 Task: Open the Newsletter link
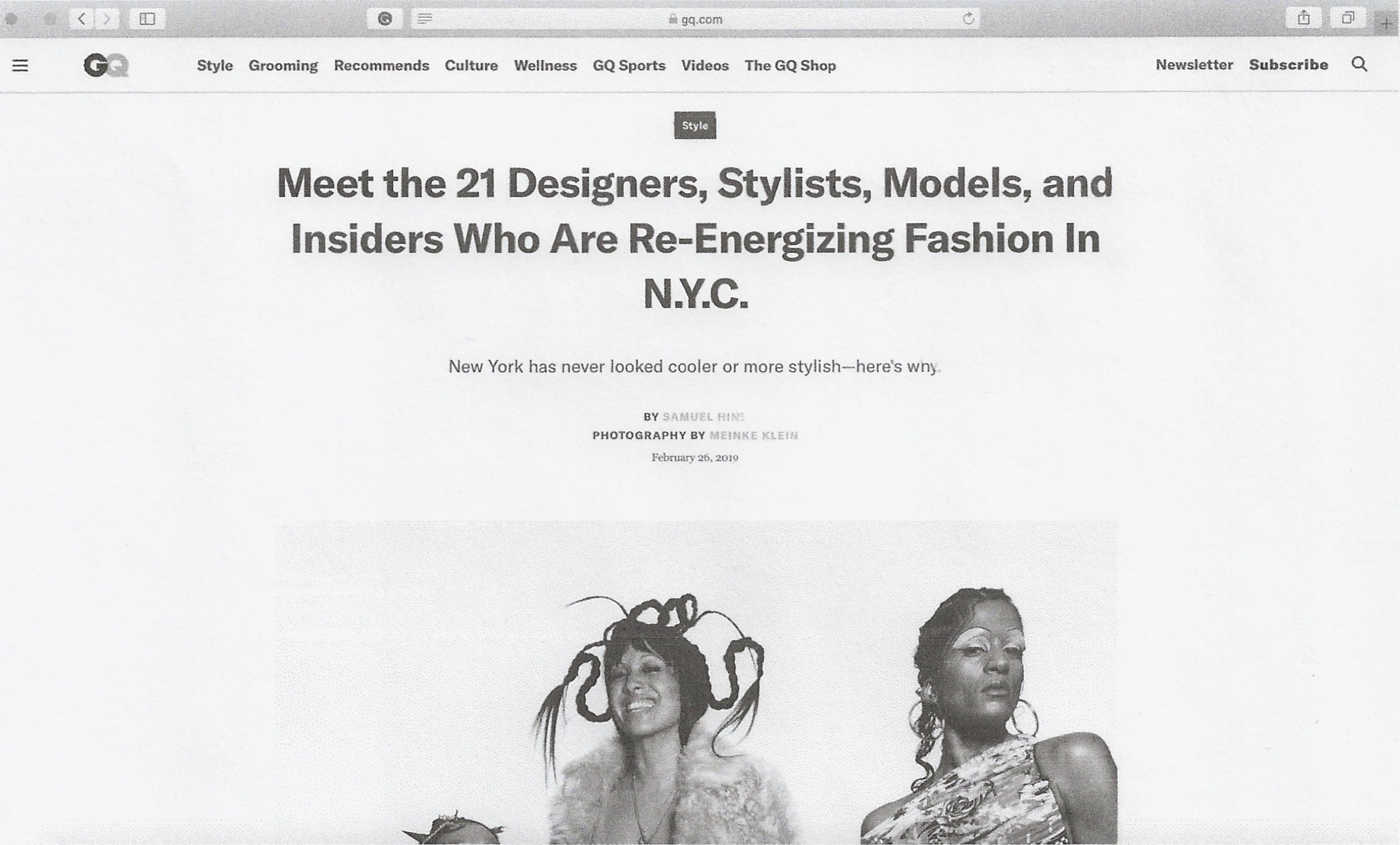tap(1194, 65)
